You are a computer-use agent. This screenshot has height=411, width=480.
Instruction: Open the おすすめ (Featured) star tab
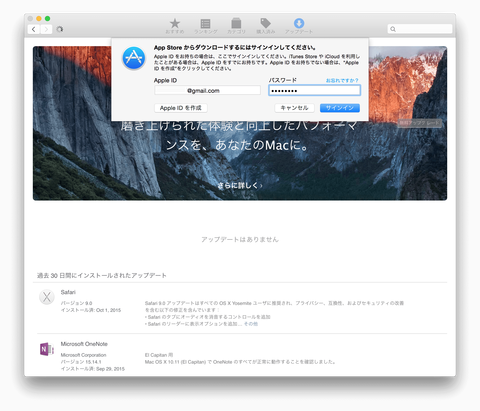pyautogui.click(x=175, y=26)
